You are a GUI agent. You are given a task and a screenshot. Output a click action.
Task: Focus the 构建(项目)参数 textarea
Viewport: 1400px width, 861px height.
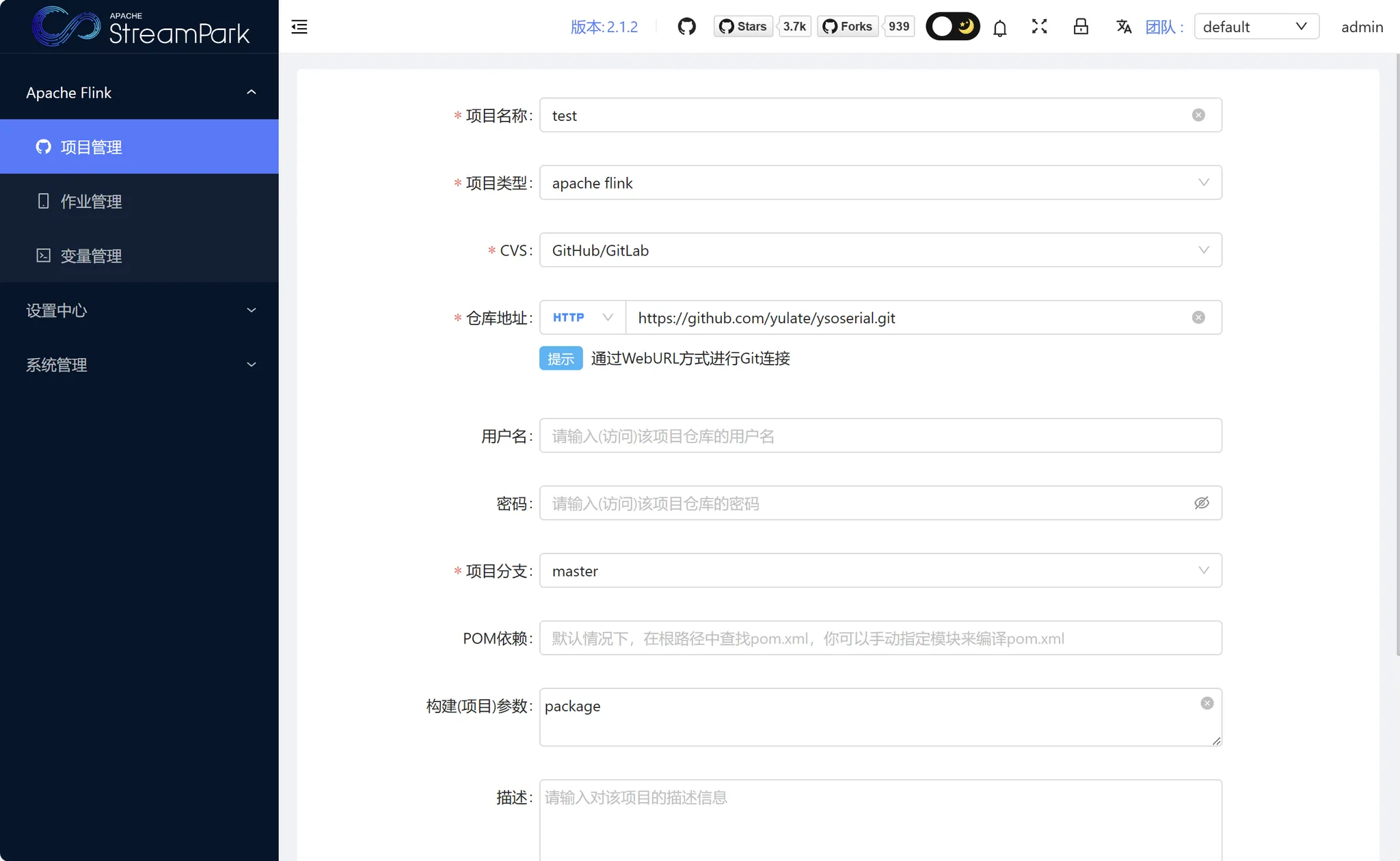tap(880, 717)
